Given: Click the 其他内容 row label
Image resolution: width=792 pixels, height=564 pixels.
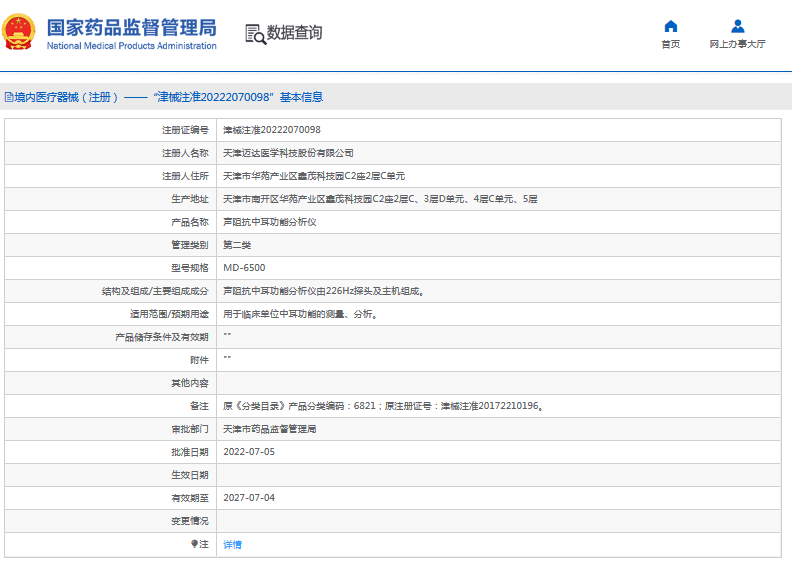Looking at the screenshot, I should (x=189, y=383).
